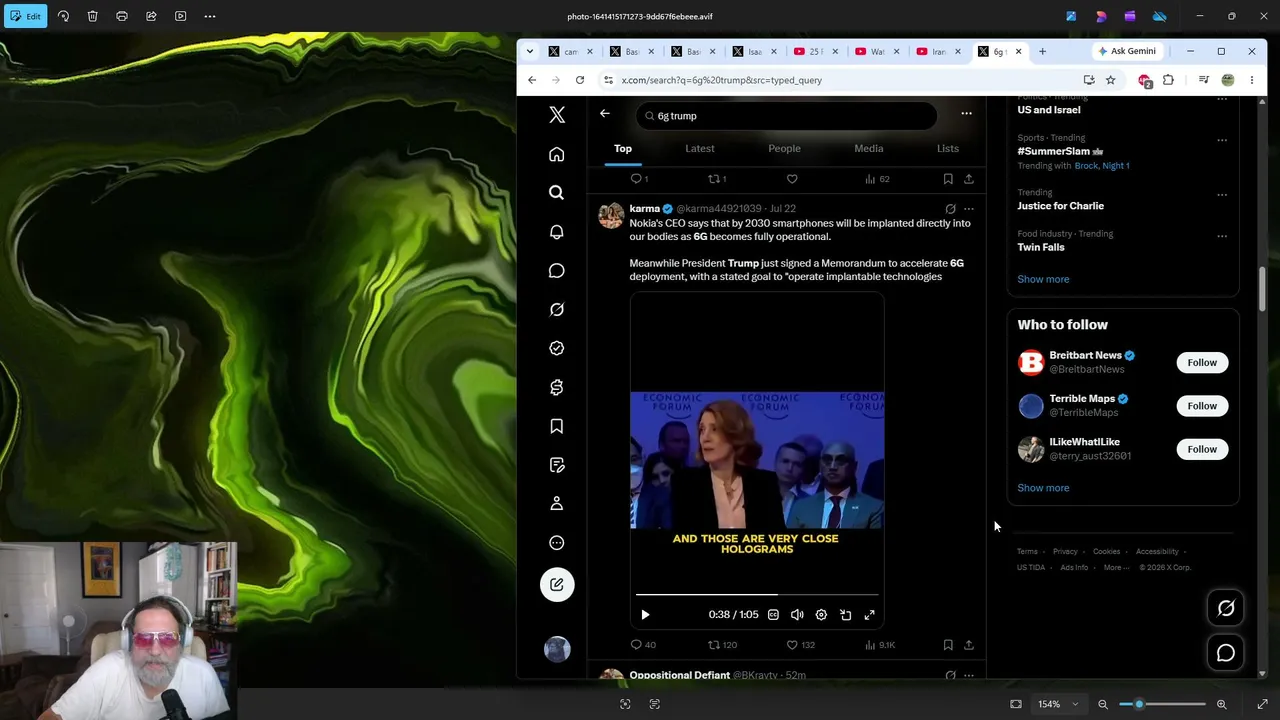Delete the photo with the trash icon

tap(92, 16)
